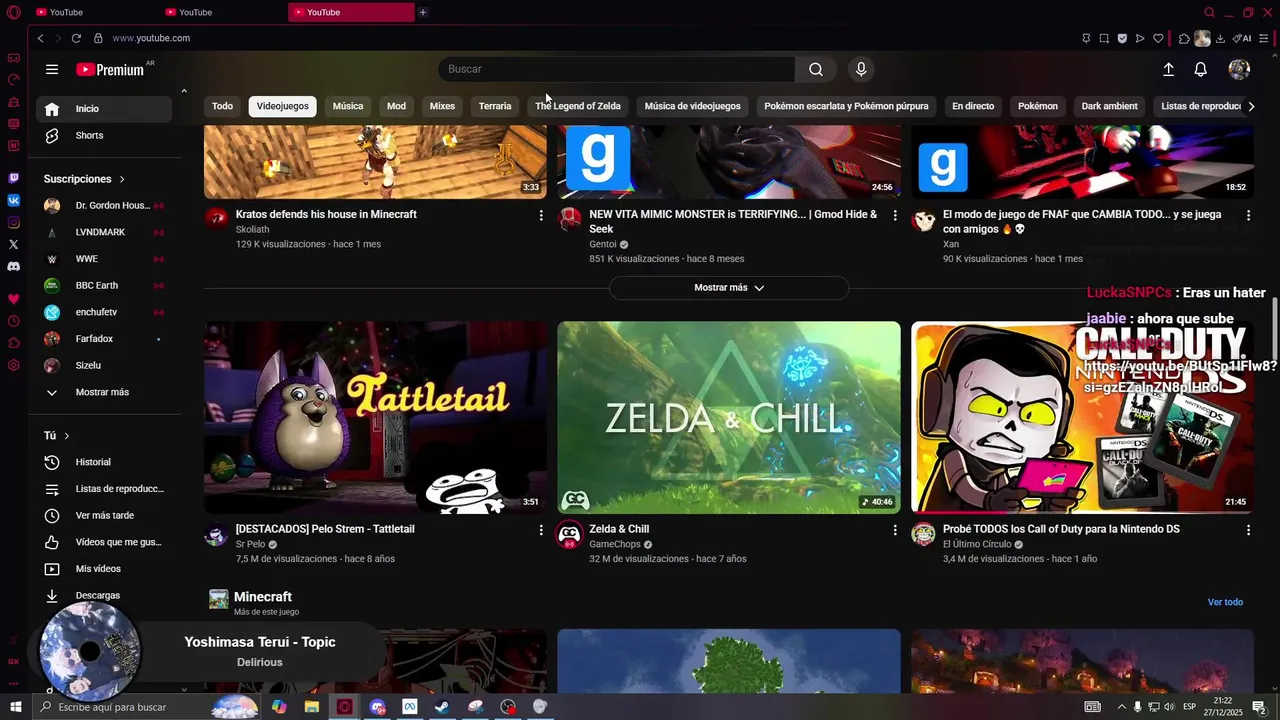Open Zelda & Chill video thumbnail
Image resolution: width=1280 pixels, height=720 pixels.
729,417
